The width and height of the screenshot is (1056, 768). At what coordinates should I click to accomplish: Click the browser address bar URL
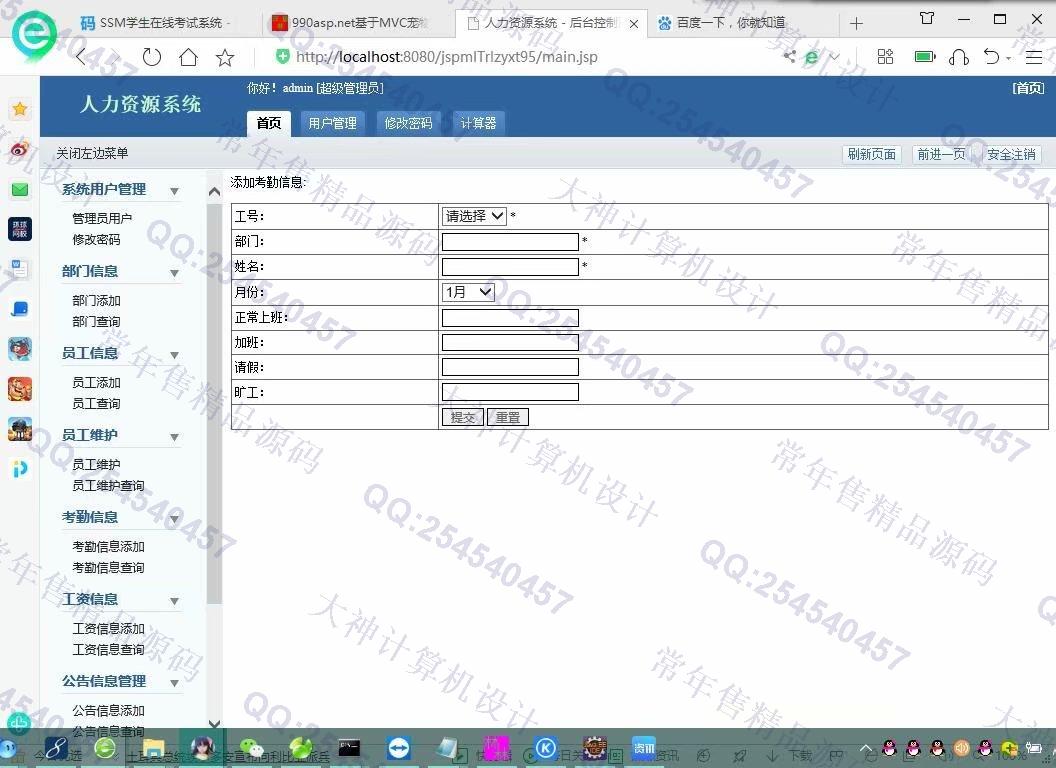click(447, 57)
